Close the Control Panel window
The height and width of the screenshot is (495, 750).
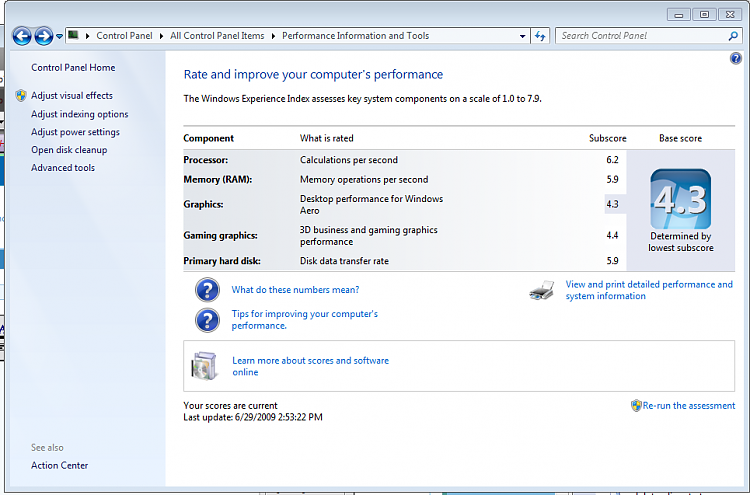[730, 15]
